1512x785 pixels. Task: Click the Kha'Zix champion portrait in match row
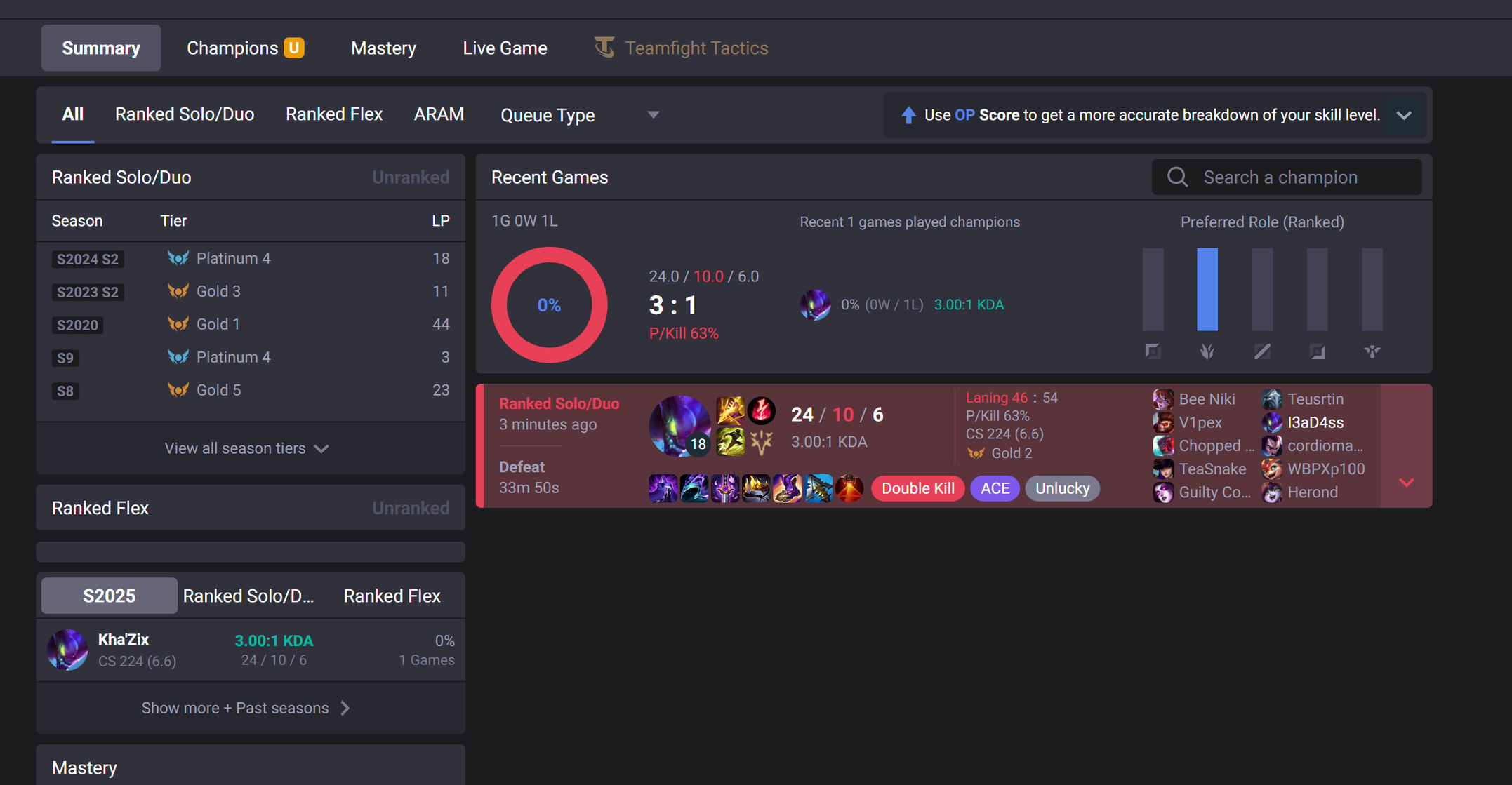tap(679, 426)
